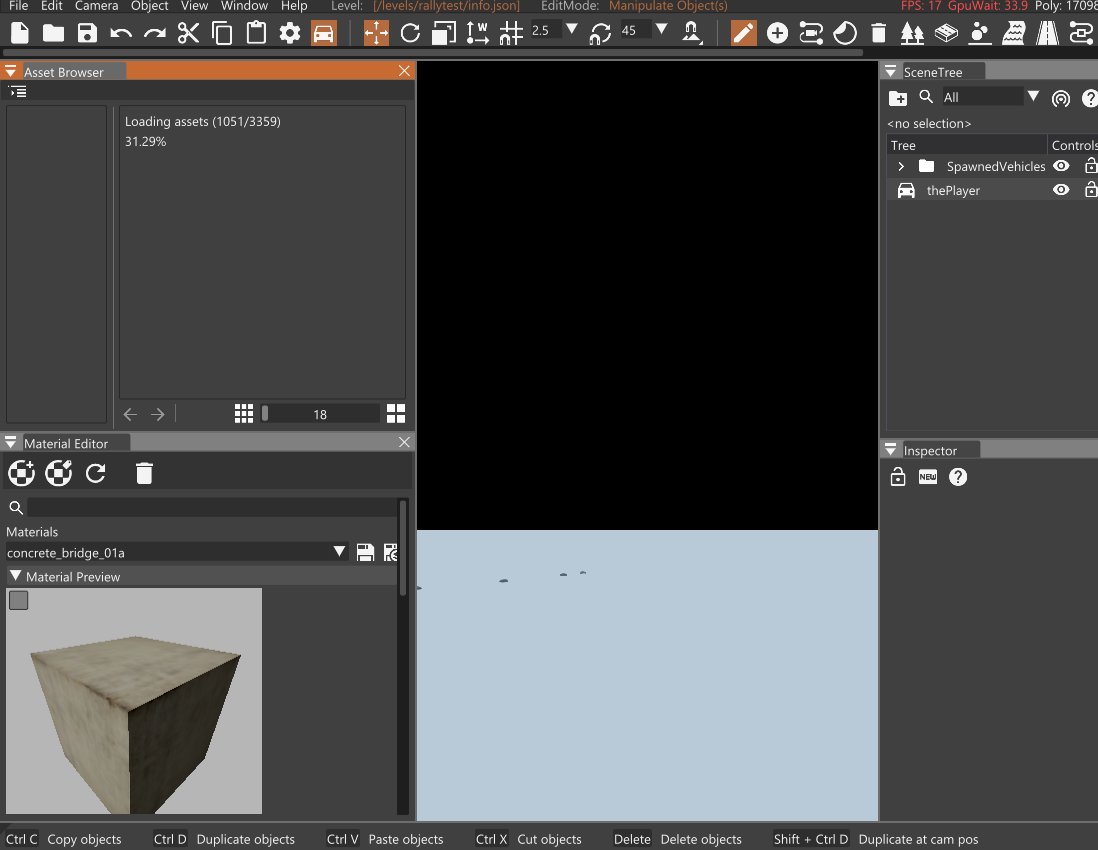1098x850 pixels.
Task: Adjust the thumbnail size slider showing 18
Action: pos(320,414)
